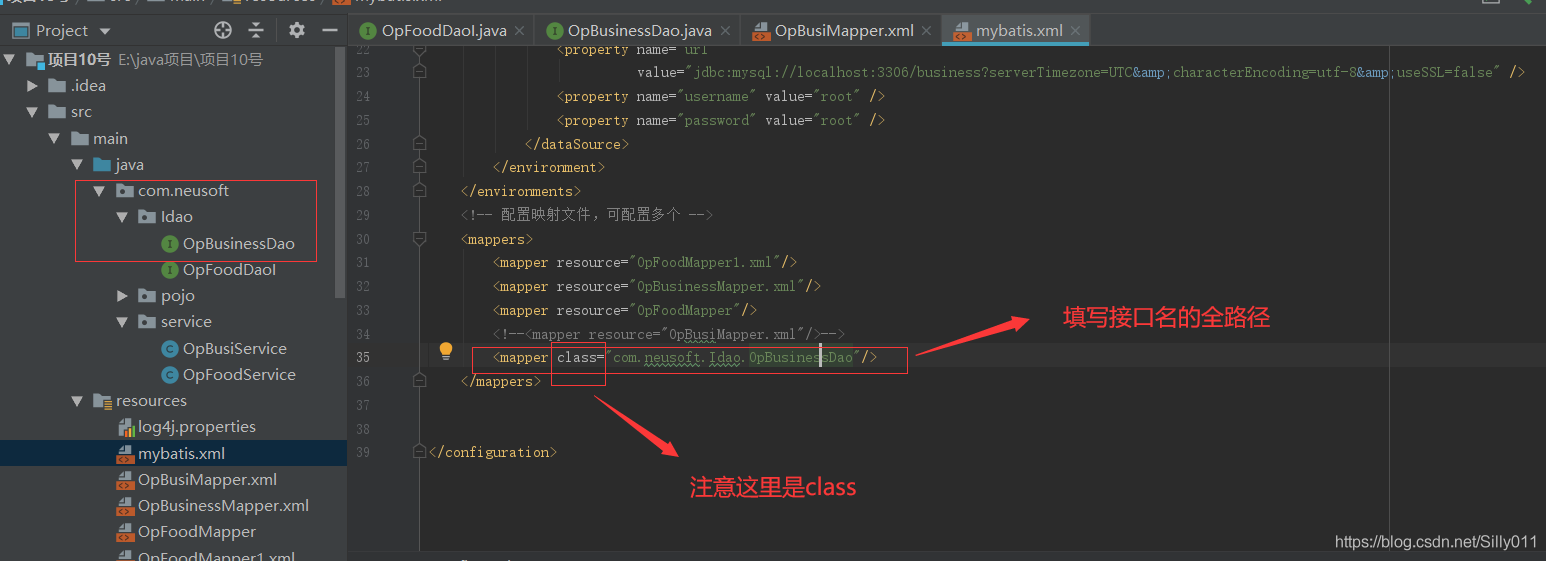Click the Project tree vertical scrollbar
The height and width of the screenshot is (561, 1546).
tap(340, 170)
